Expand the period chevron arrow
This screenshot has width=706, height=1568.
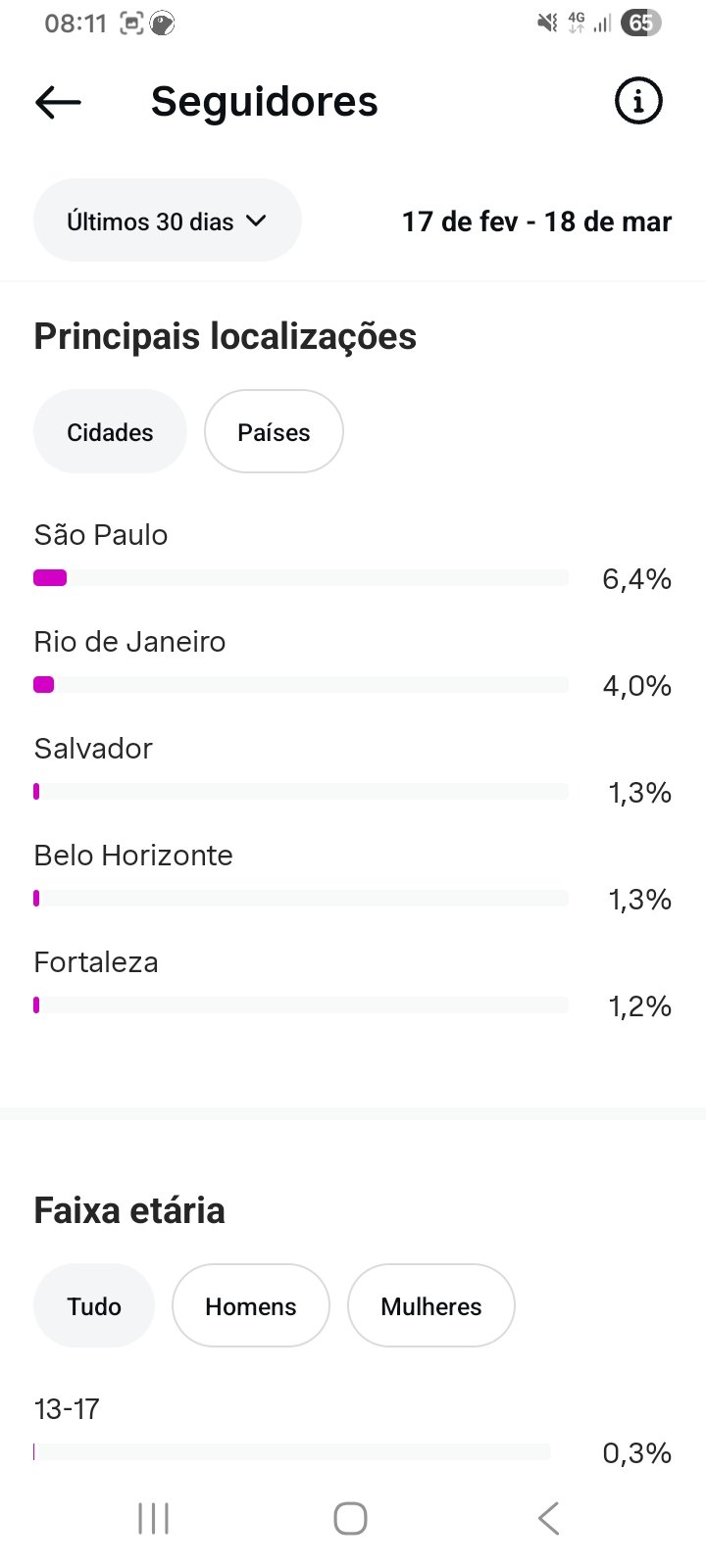(x=256, y=220)
